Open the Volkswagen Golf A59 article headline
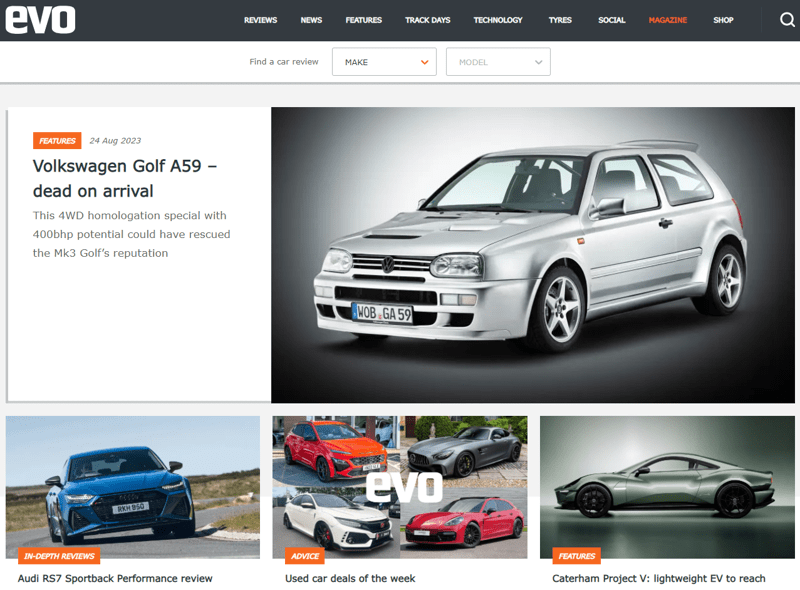The image size is (800, 590). pos(125,178)
